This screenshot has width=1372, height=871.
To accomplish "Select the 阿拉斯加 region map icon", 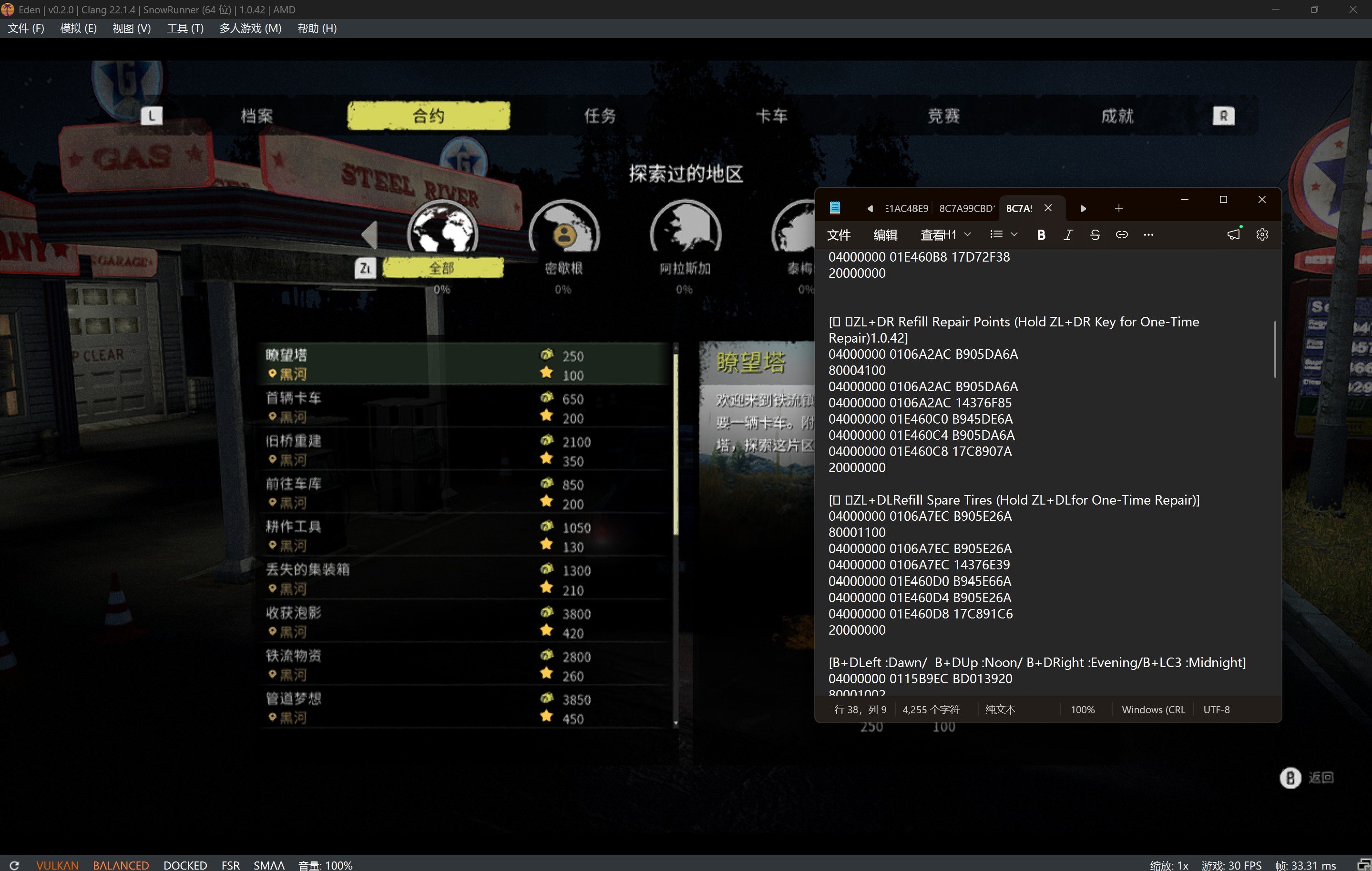I will 686,227.
